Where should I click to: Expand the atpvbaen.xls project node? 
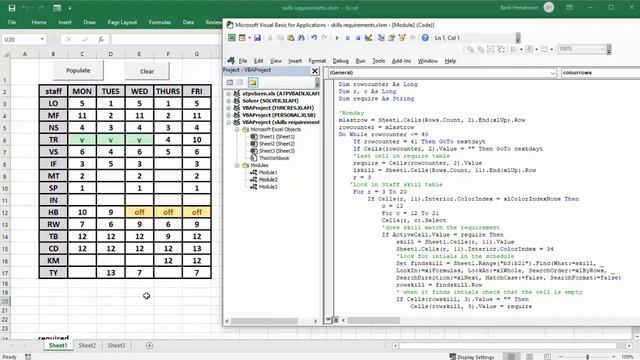(229, 93)
